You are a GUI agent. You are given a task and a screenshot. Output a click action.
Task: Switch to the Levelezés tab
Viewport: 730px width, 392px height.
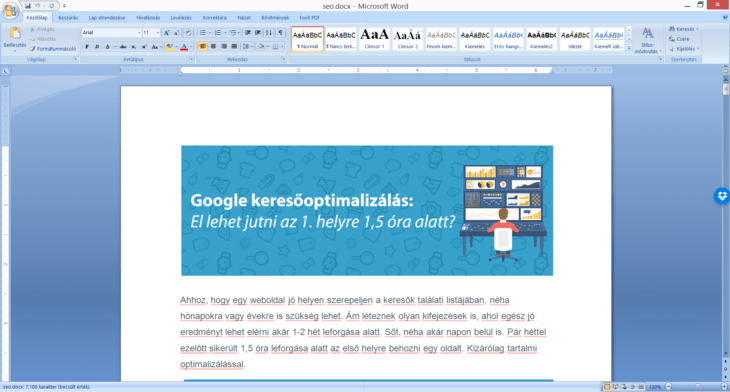click(x=181, y=18)
